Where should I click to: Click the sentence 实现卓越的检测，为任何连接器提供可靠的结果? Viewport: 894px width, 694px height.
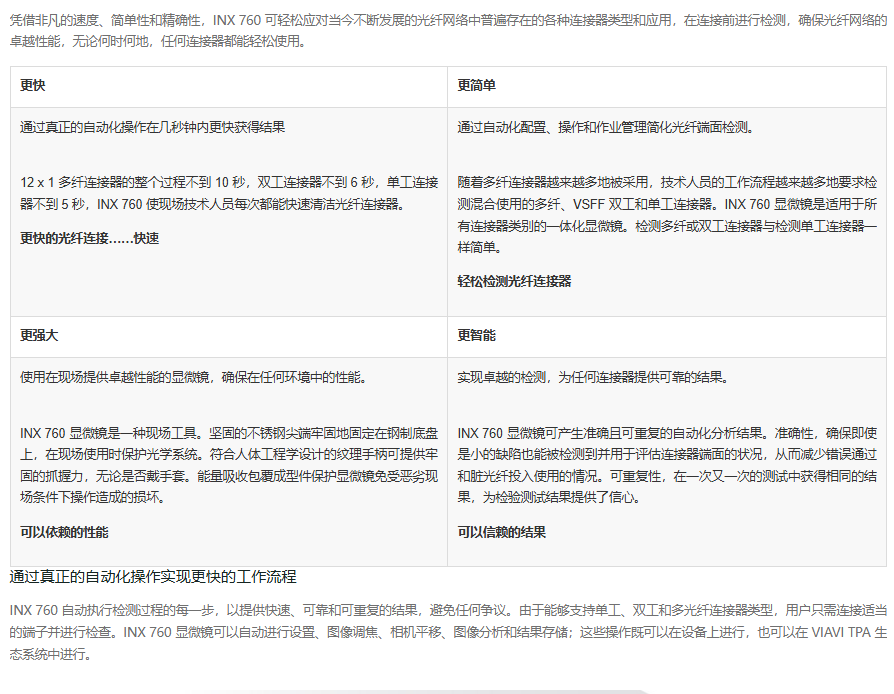point(593,378)
